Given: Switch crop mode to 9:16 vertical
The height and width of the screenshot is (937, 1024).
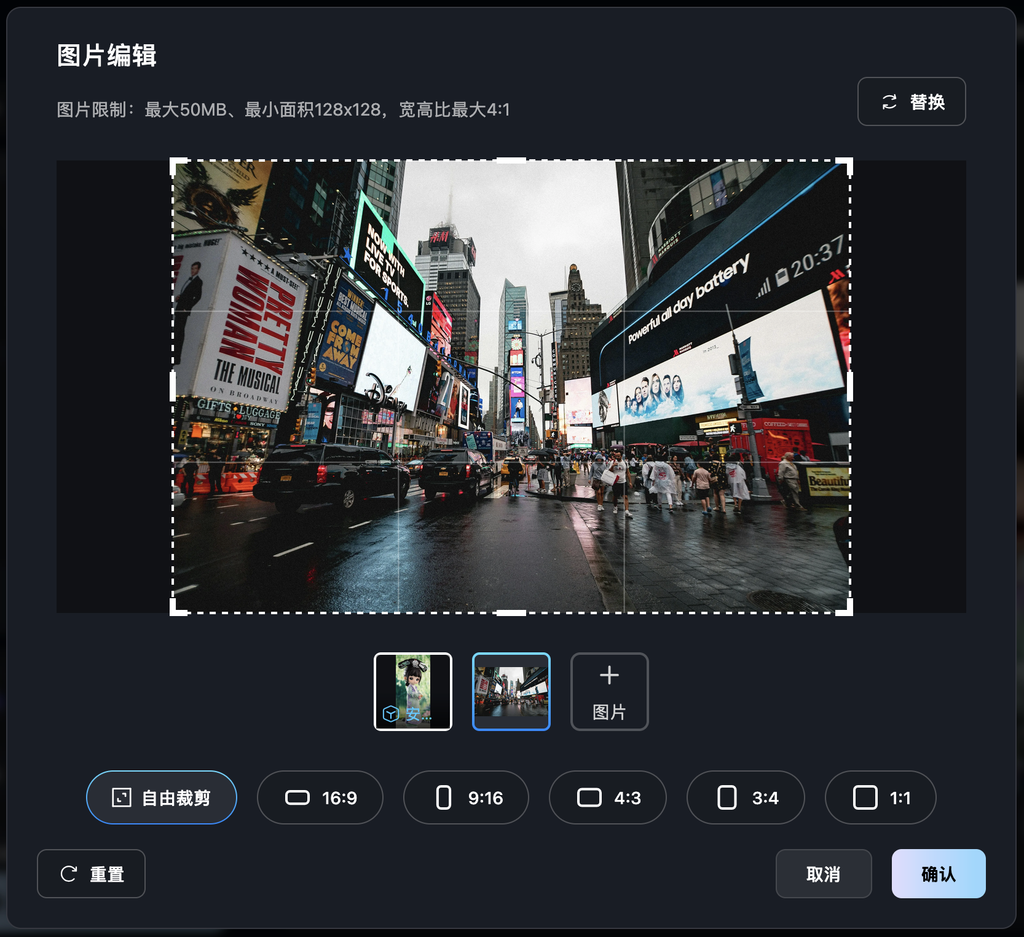Looking at the screenshot, I should pyautogui.click(x=465, y=797).
